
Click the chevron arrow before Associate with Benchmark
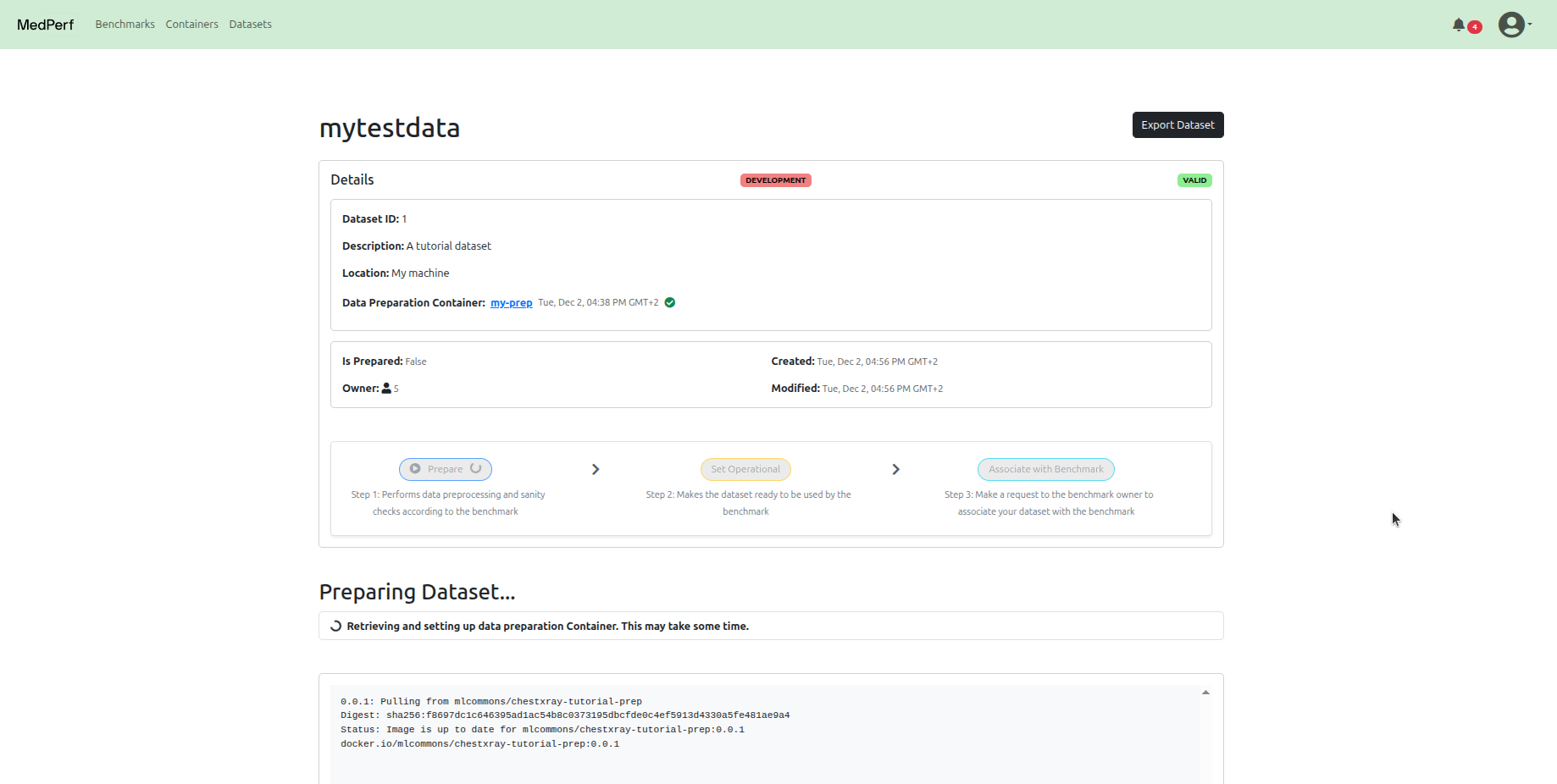[895, 469]
